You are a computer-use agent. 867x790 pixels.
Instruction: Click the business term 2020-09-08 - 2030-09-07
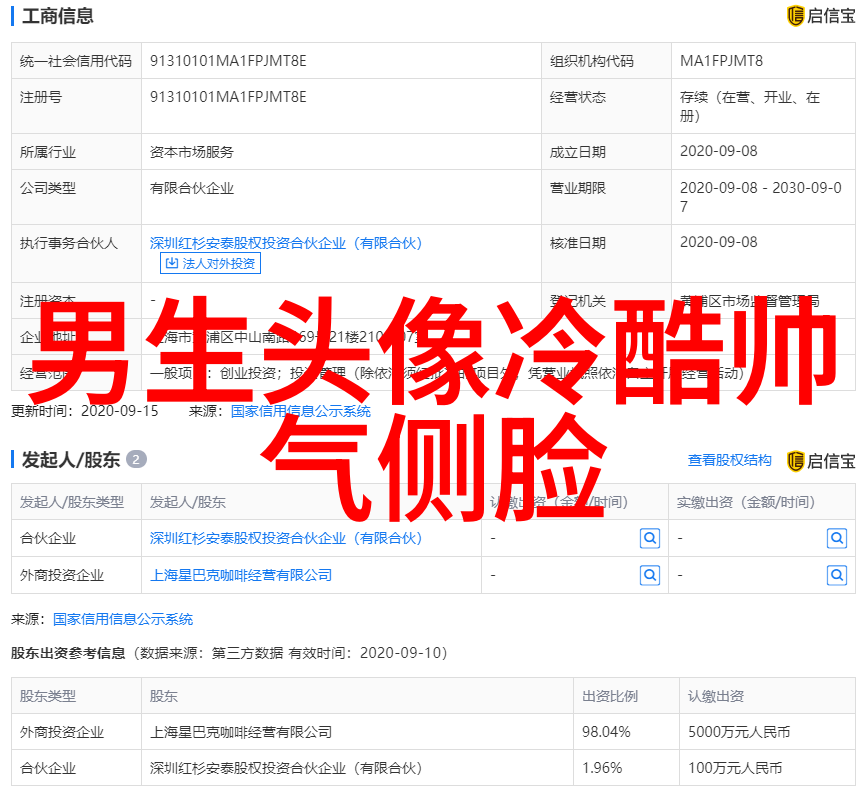click(x=761, y=197)
